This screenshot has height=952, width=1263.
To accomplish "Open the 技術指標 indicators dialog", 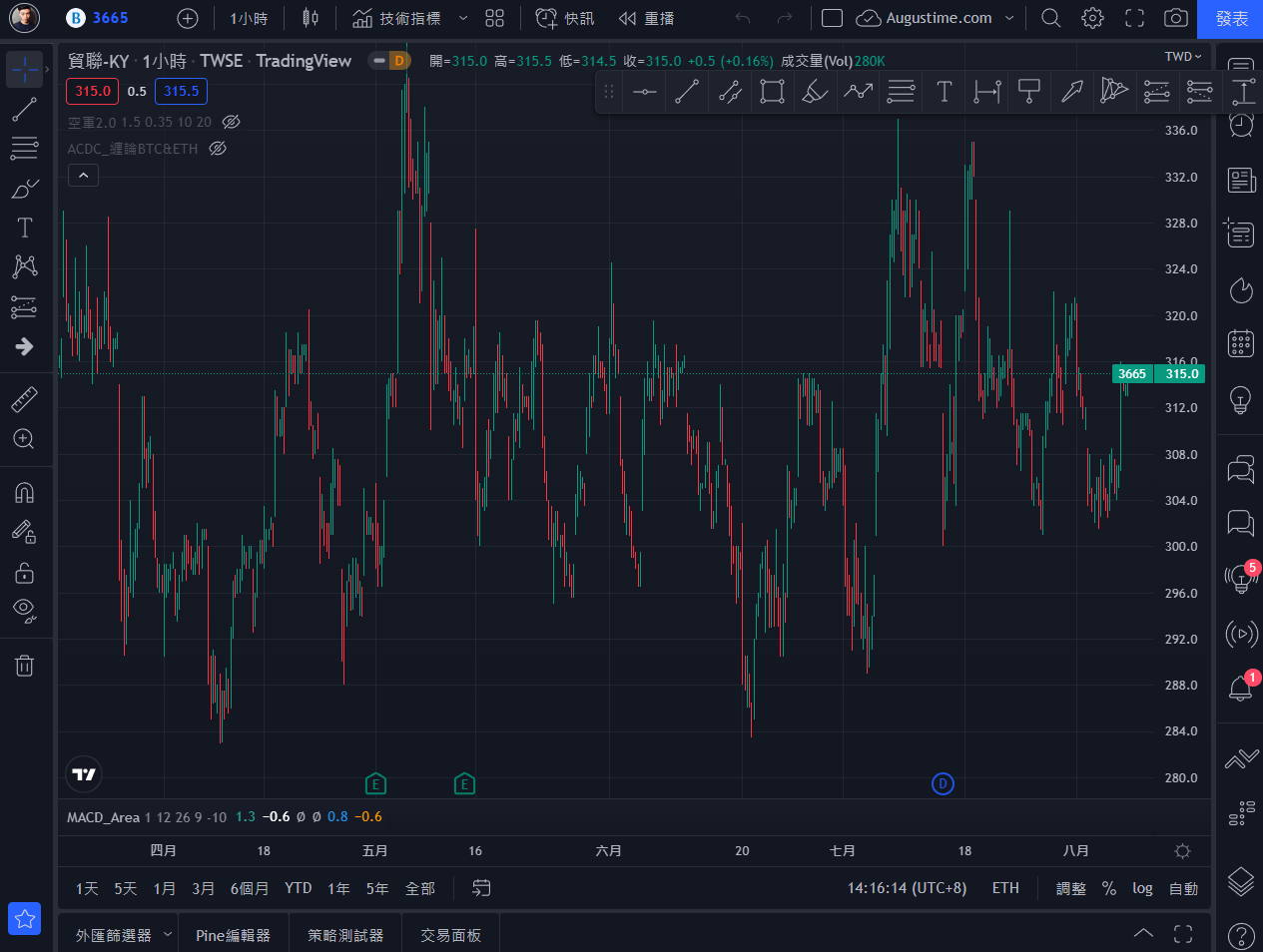I will 396,18.
